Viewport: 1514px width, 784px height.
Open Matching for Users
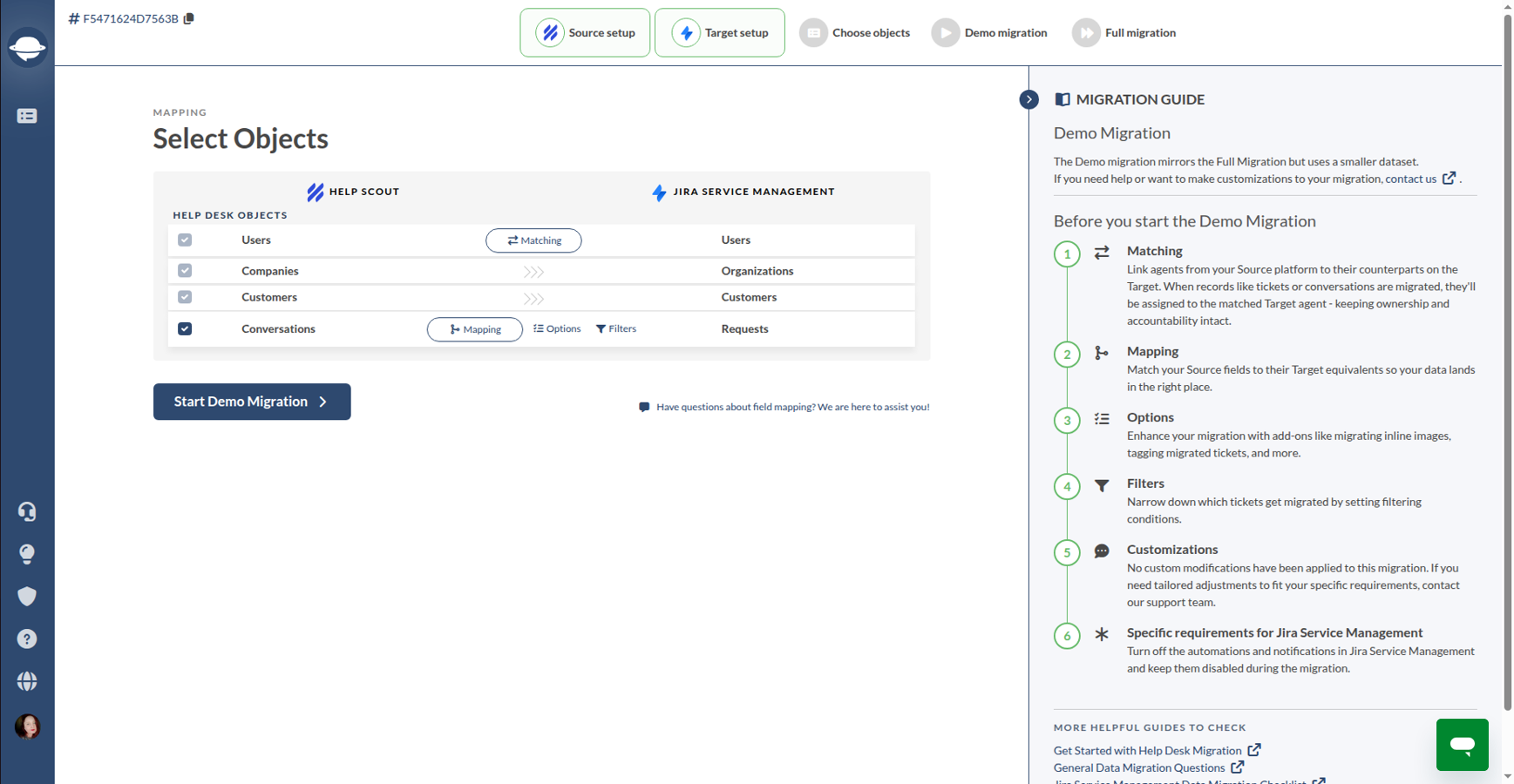click(x=533, y=240)
